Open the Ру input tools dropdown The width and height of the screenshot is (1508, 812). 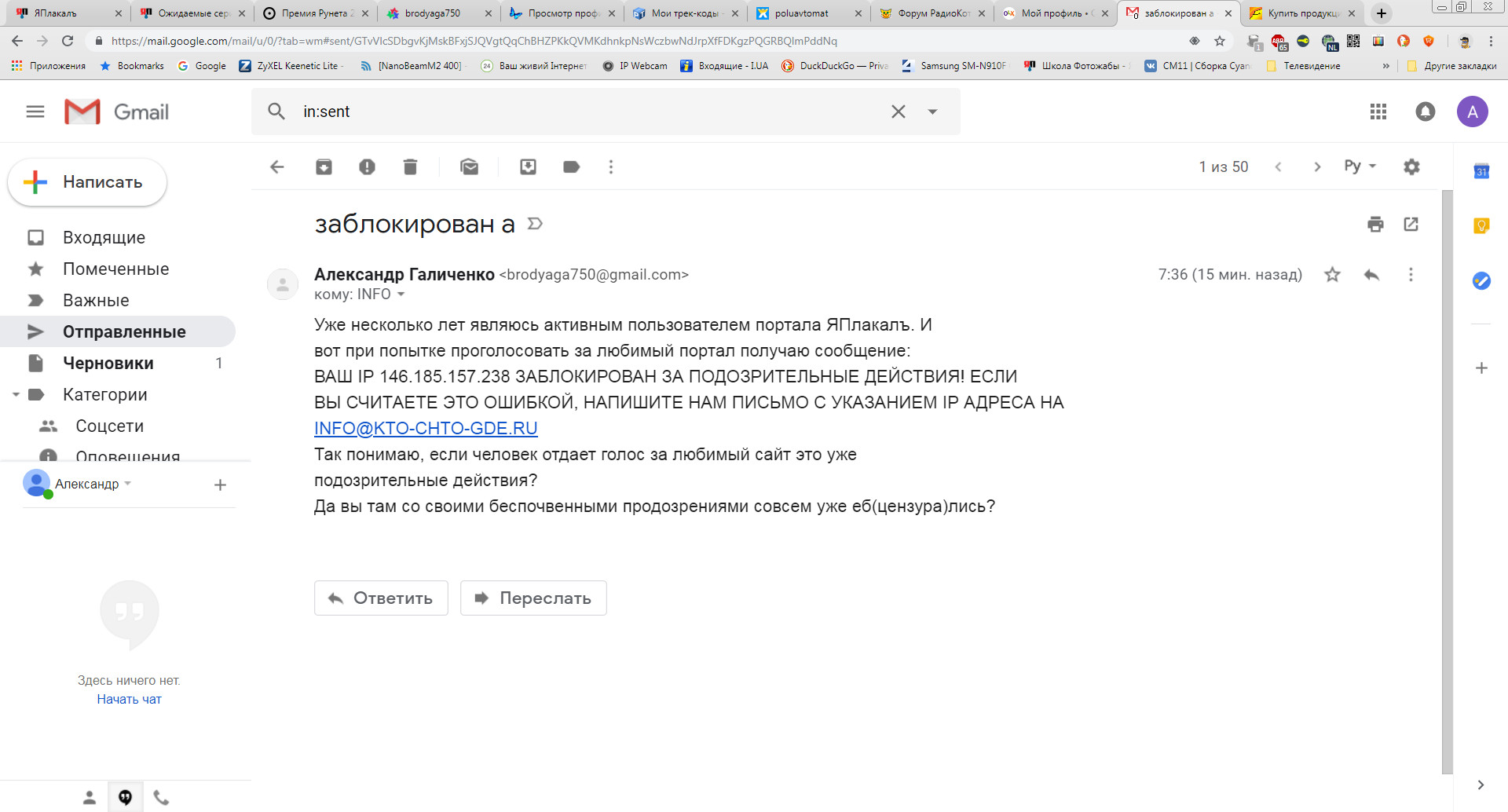(1360, 166)
